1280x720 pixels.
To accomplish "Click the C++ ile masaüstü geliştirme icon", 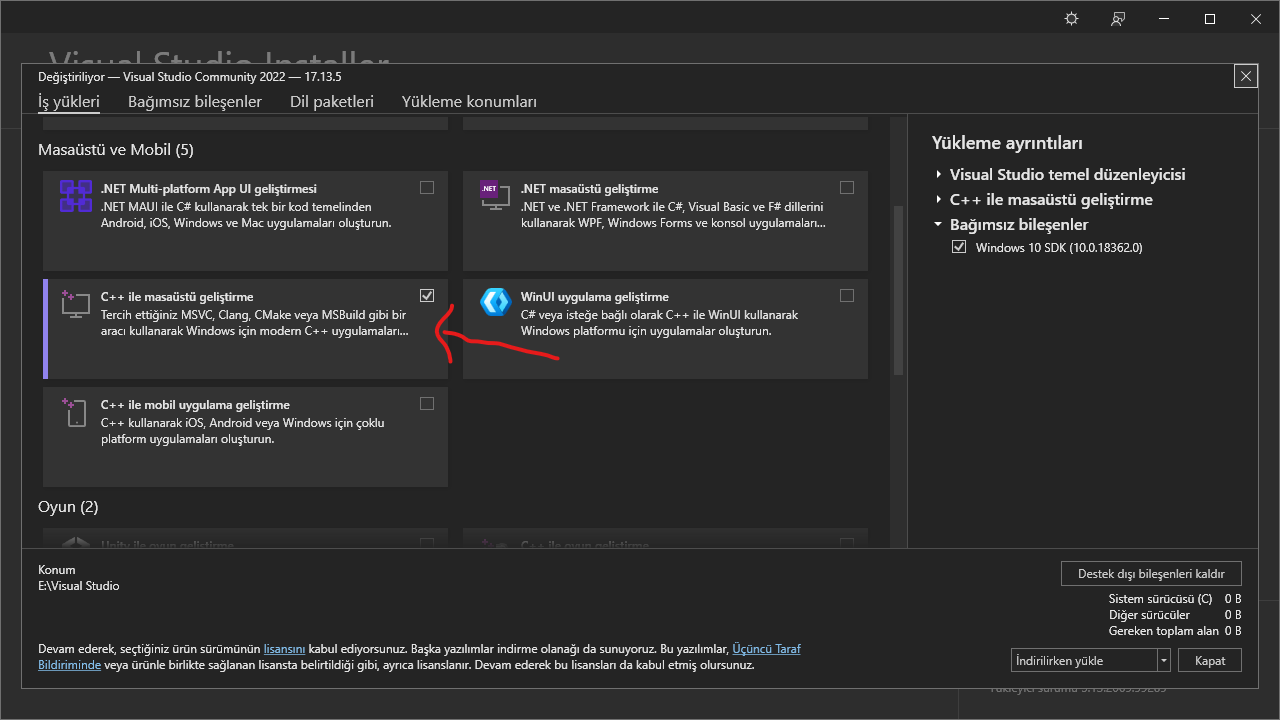I will 76,304.
